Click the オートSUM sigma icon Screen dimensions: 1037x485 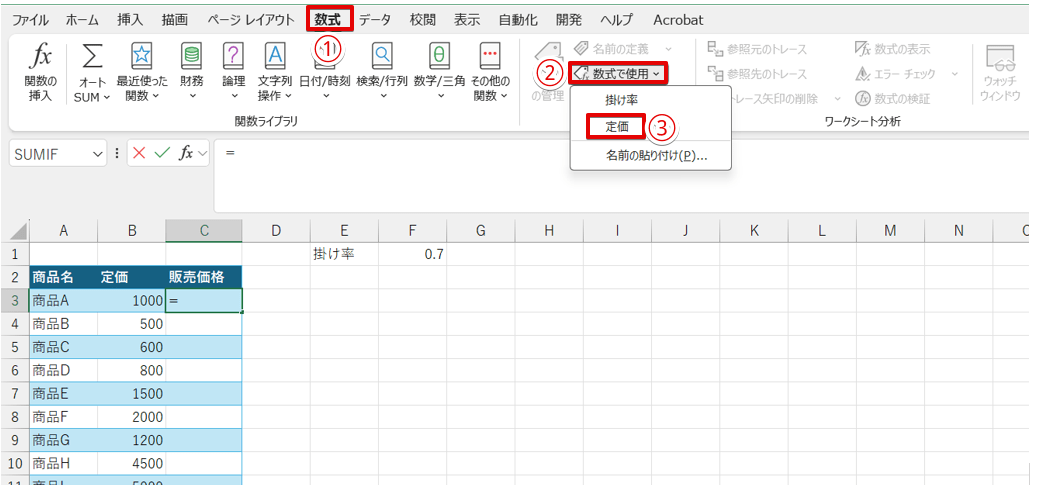(x=93, y=58)
